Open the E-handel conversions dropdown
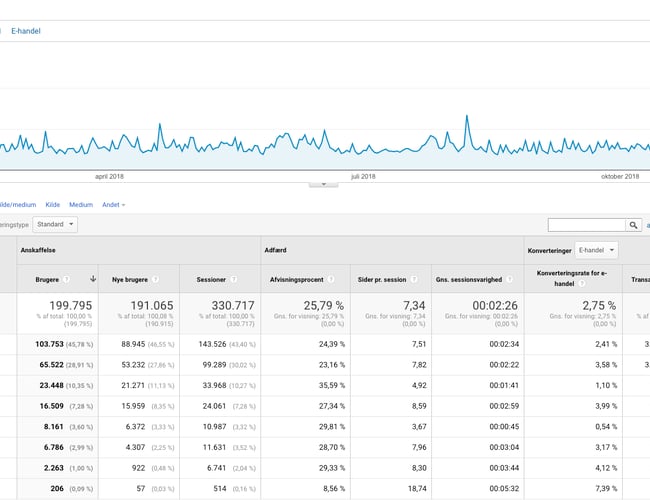The image size is (650, 500). pyautogui.click(x=598, y=250)
